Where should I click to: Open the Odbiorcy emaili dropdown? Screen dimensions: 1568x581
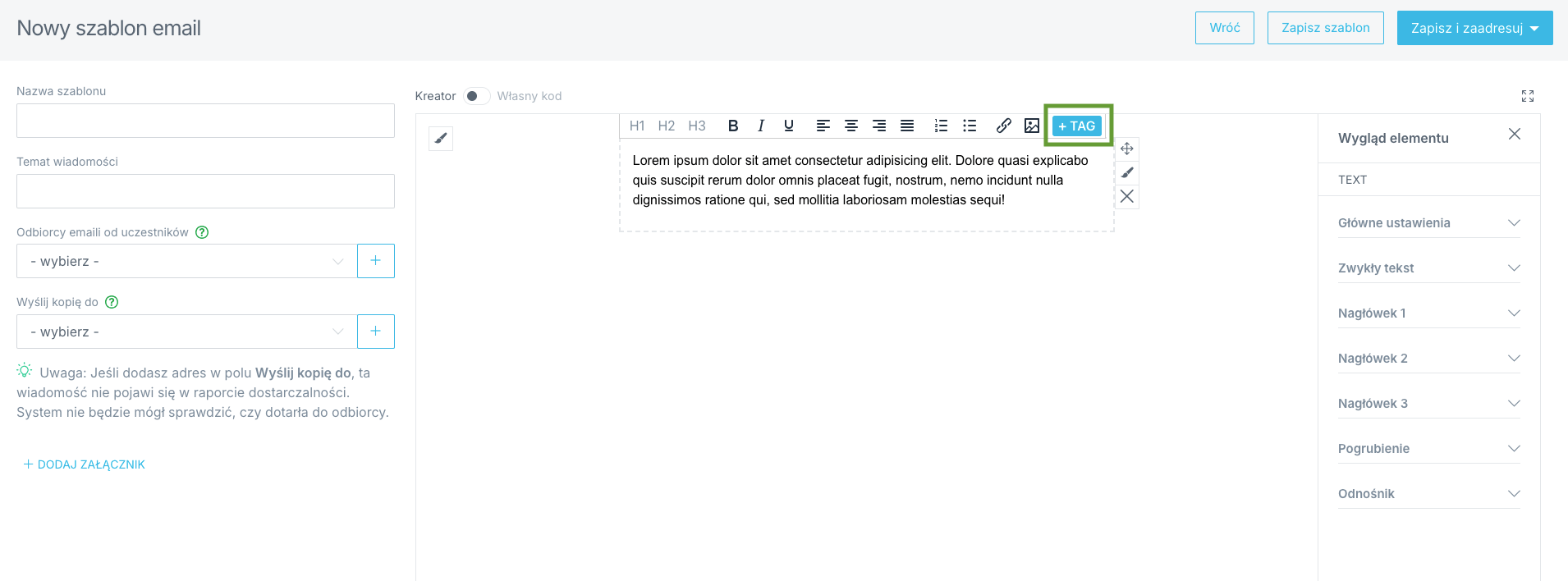[186, 261]
